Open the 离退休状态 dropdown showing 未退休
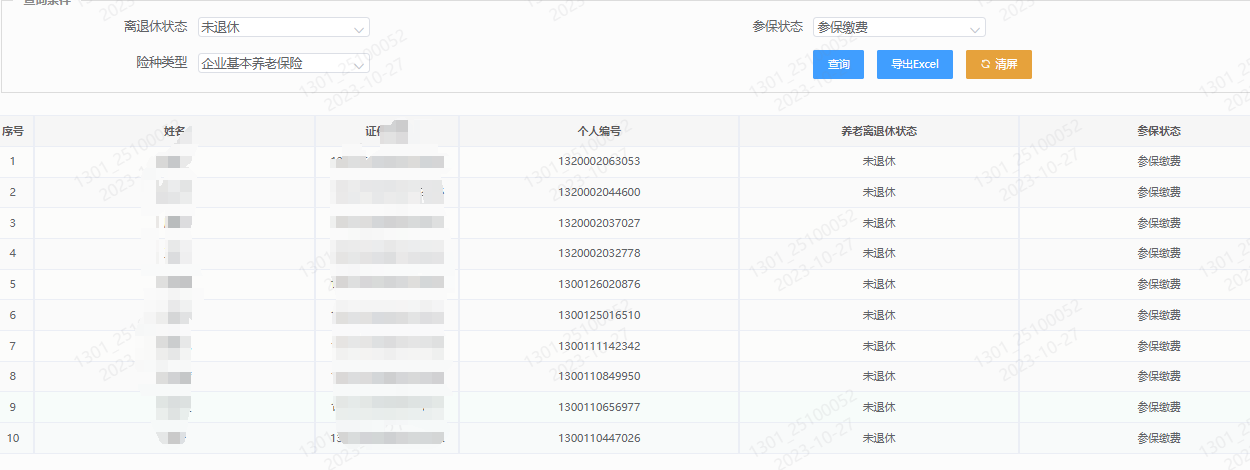 tap(283, 27)
